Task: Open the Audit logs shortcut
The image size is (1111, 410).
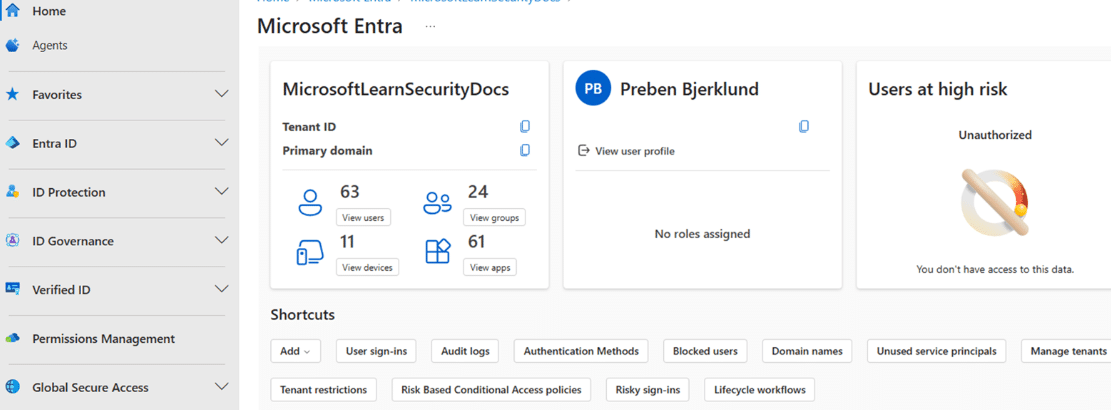Action: pos(465,351)
